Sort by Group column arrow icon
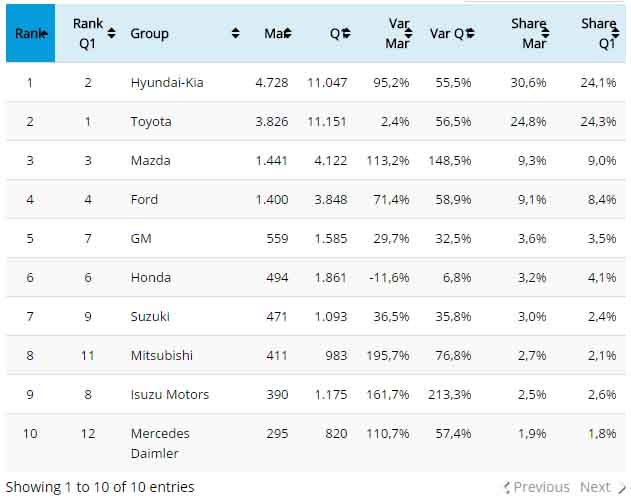The width and height of the screenshot is (631, 500). coord(236,33)
